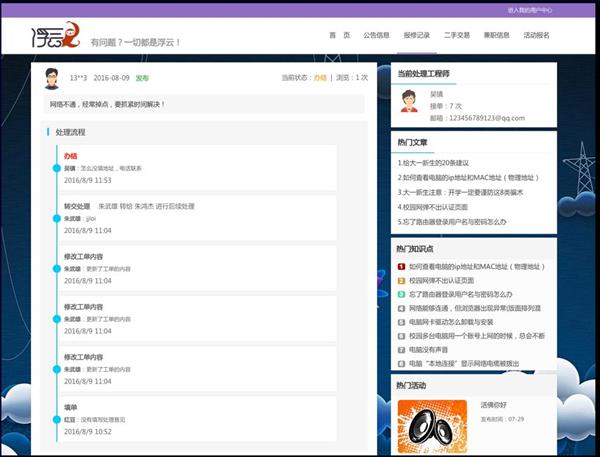Click the 填单 step heading
The width and height of the screenshot is (600, 457).
coord(70,407)
